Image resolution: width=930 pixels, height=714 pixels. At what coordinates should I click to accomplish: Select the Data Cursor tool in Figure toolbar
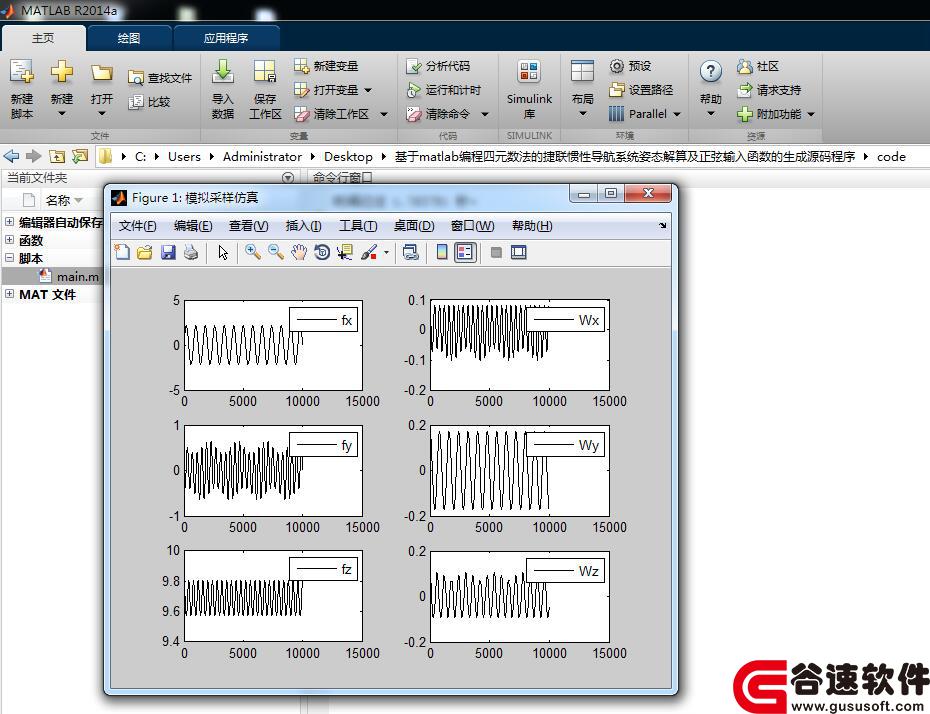345,253
